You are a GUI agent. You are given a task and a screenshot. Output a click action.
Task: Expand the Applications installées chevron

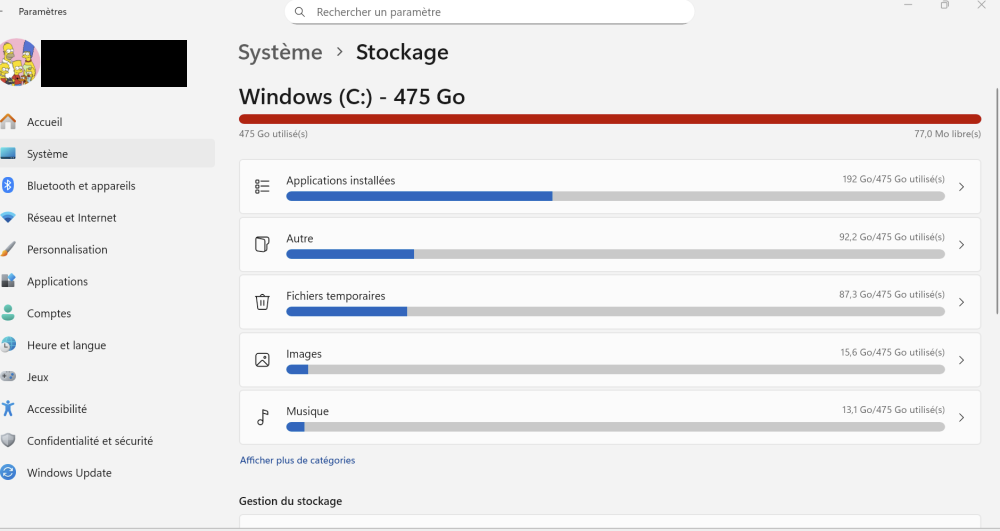(961, 187)
